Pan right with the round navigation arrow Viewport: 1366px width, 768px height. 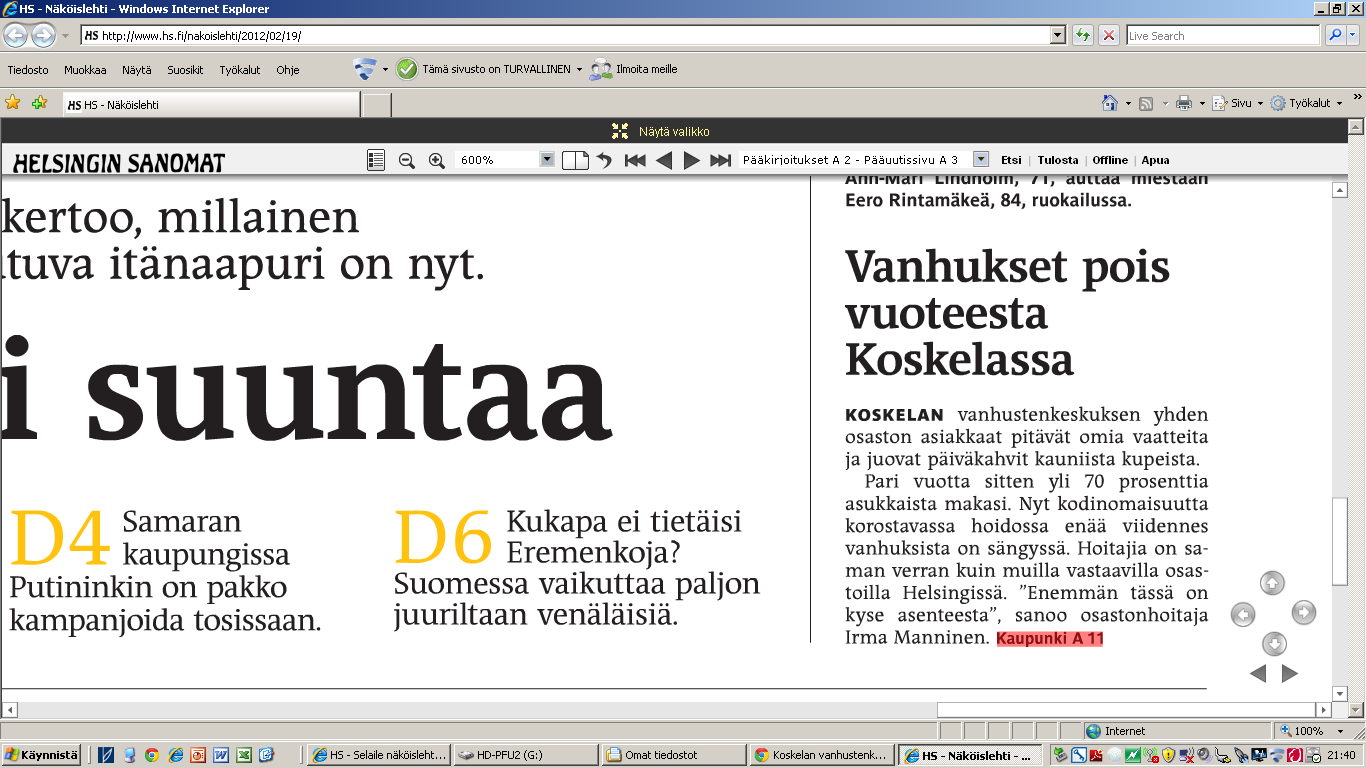(1303, 612)
